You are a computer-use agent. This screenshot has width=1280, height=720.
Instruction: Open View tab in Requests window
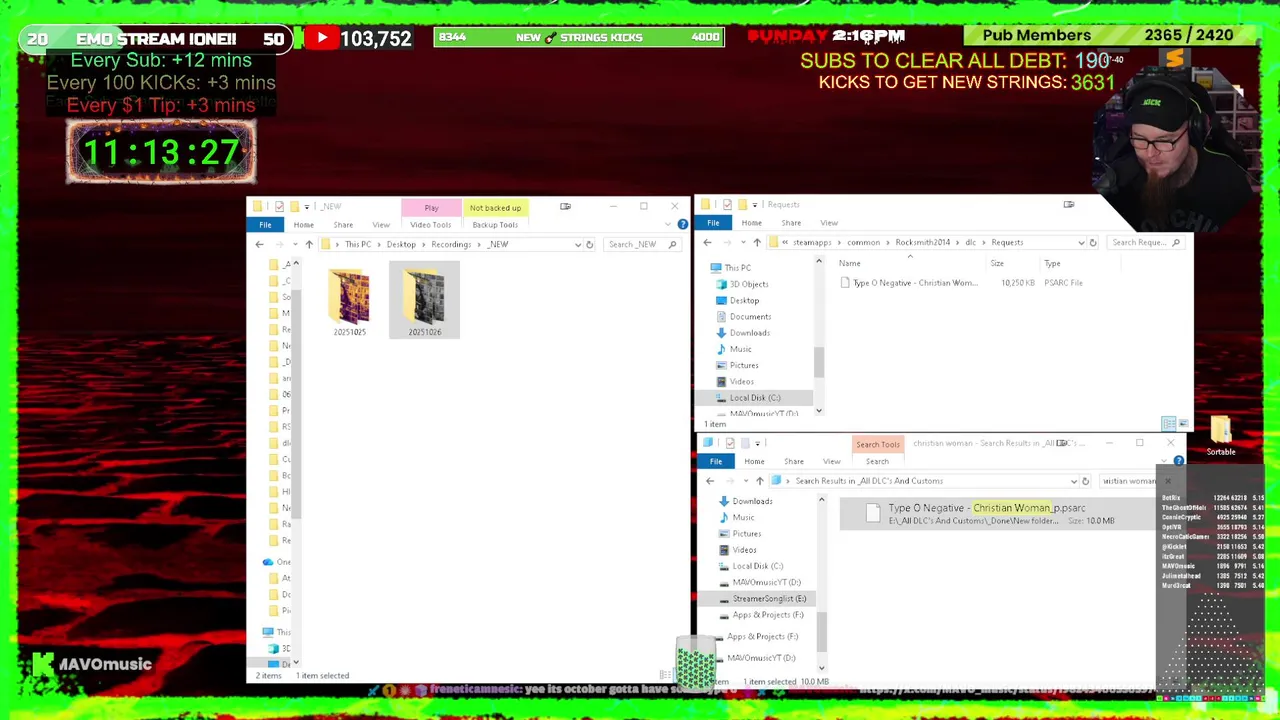coord(829,223)
